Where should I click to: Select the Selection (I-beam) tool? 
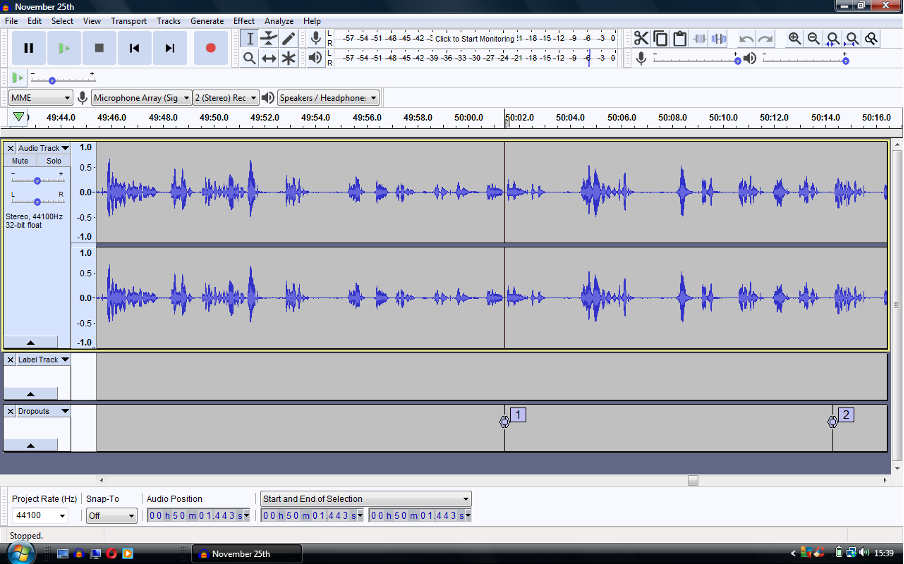point(250,39)
